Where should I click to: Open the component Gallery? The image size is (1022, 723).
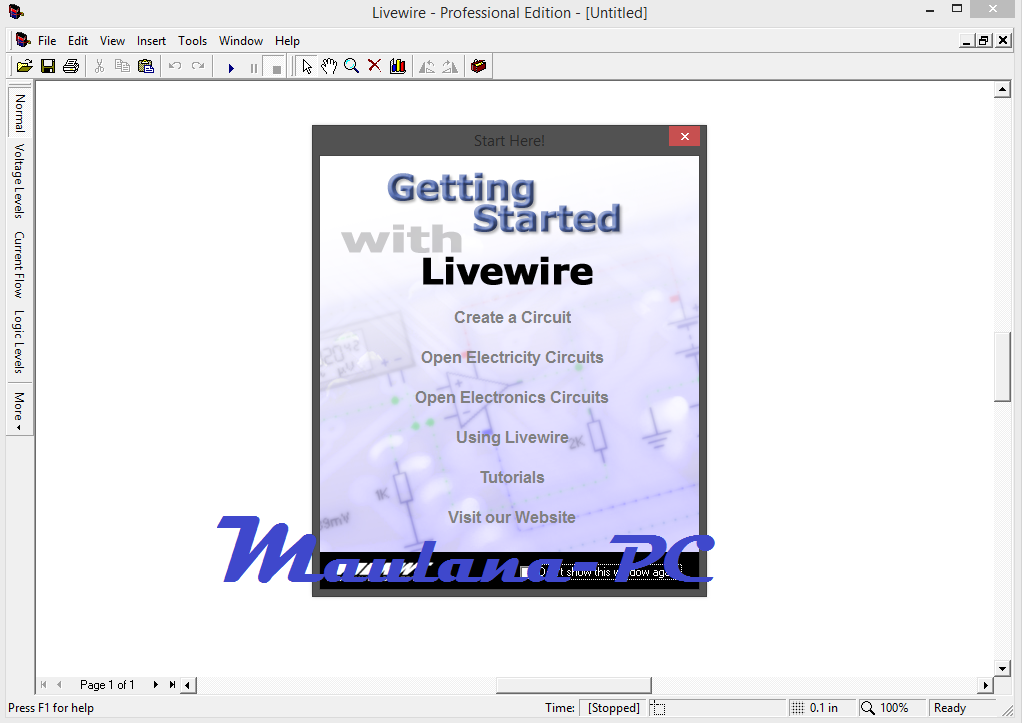[x=478, y=66]
